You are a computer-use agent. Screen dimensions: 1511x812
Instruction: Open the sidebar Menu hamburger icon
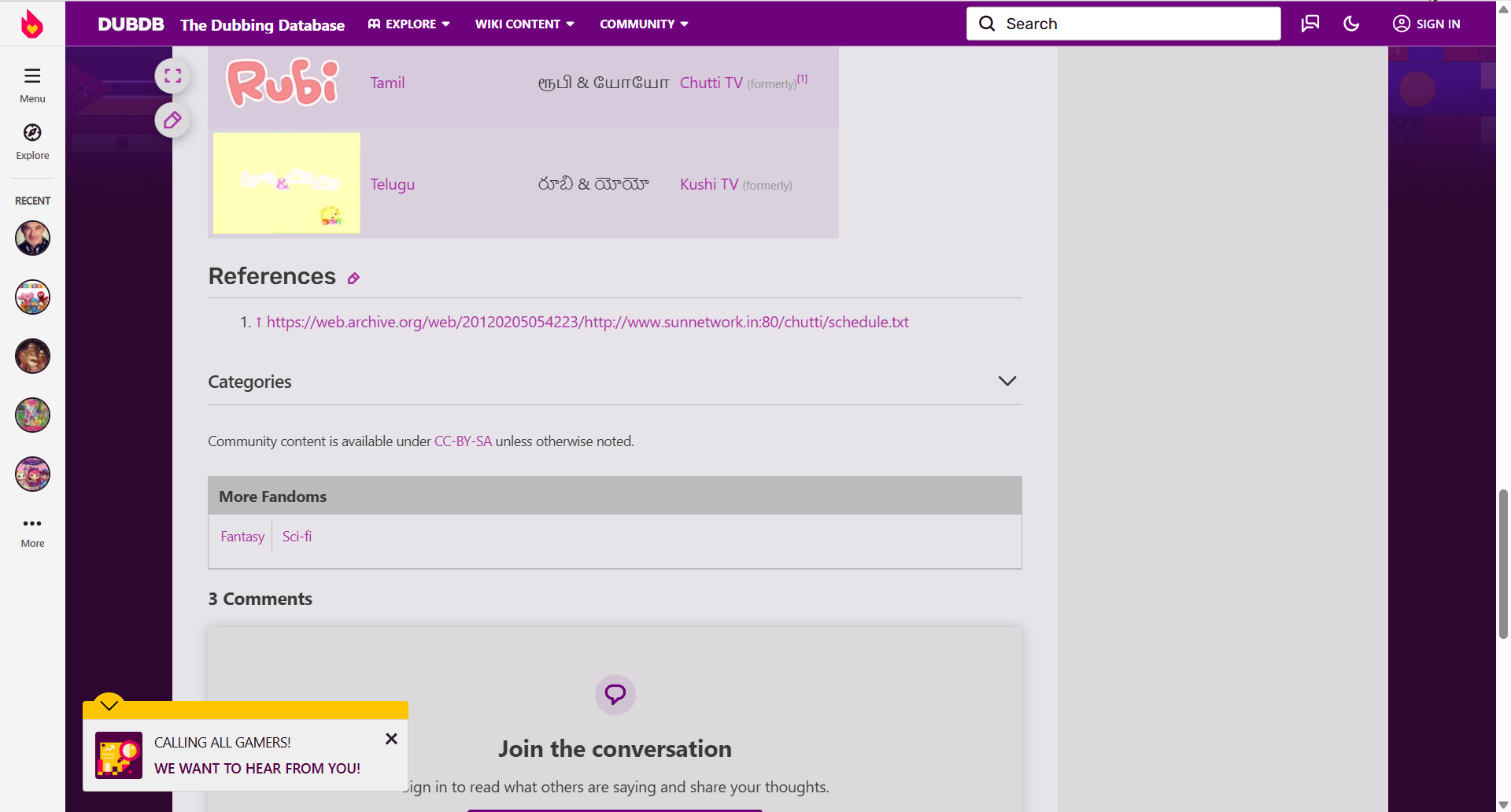coord(32,76)
